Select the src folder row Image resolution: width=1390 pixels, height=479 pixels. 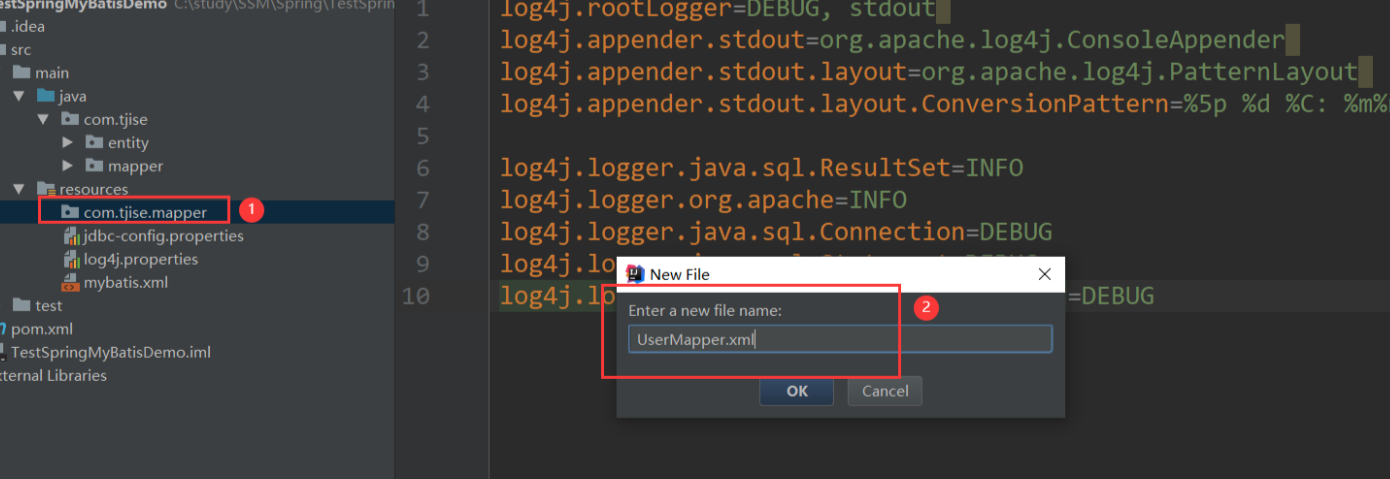[x=197, y=49]
